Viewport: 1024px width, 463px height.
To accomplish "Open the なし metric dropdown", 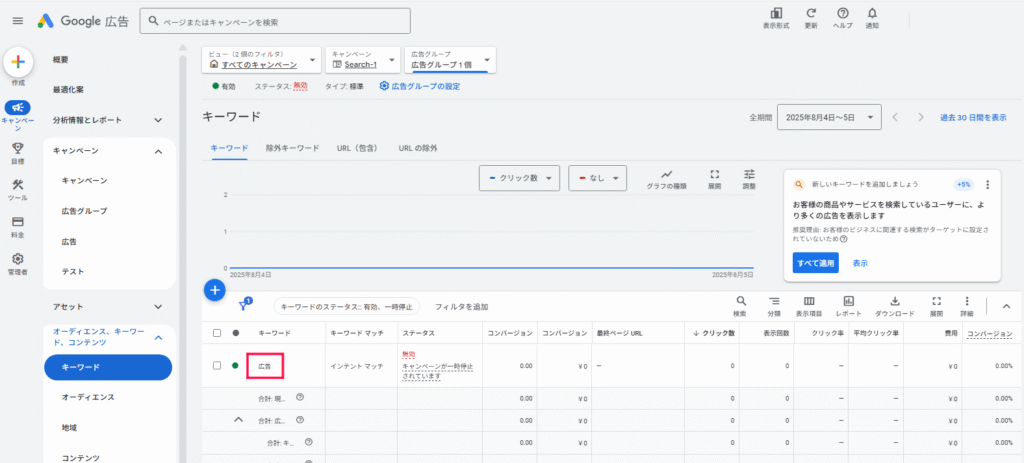I will [598, 178].
